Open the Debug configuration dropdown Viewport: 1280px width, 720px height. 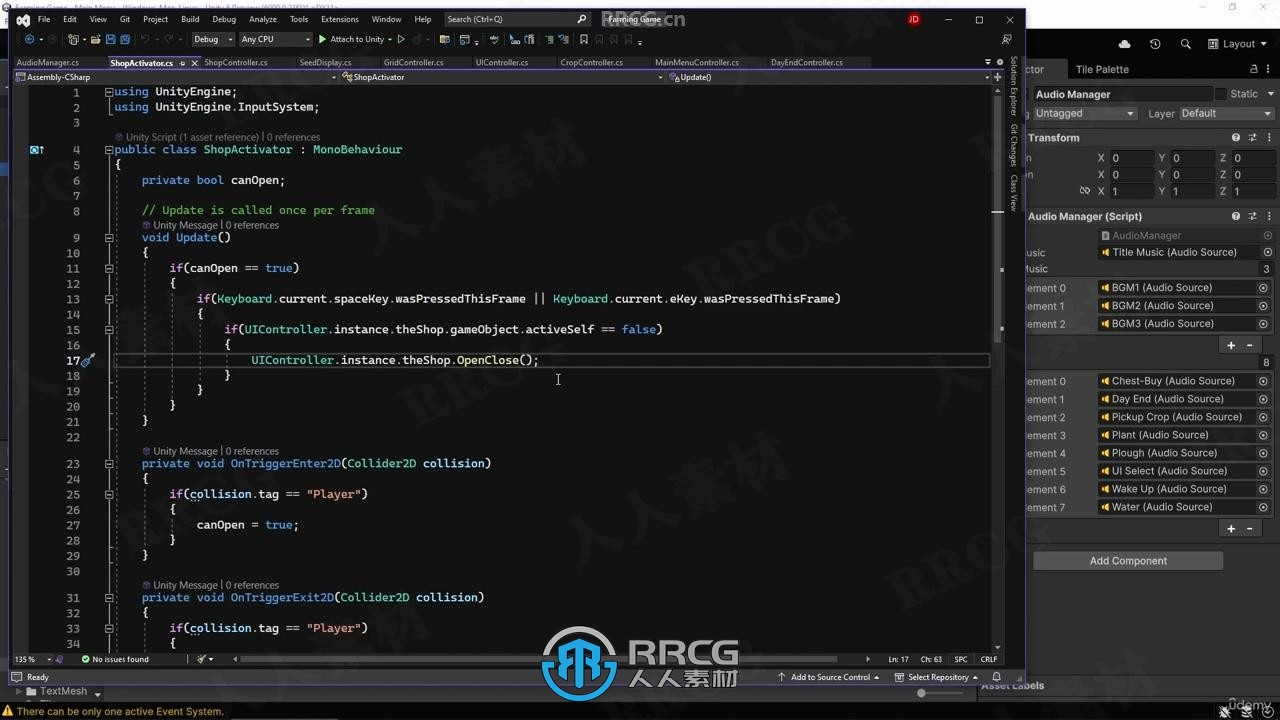tap(211, 39)
